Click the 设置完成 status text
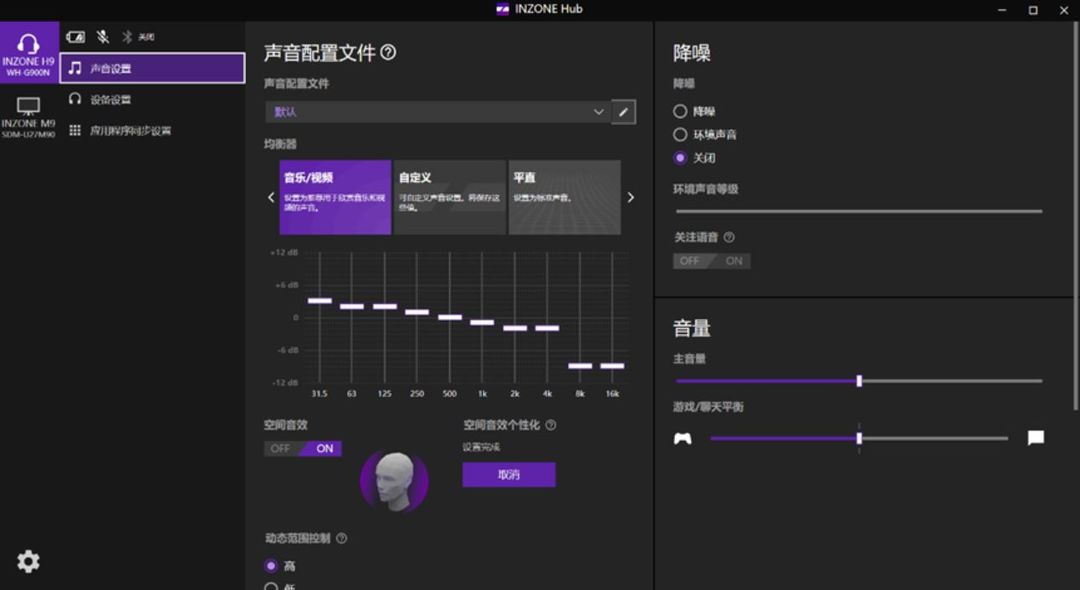Viewport: 1080px width, 590px height. click(481, 447)
